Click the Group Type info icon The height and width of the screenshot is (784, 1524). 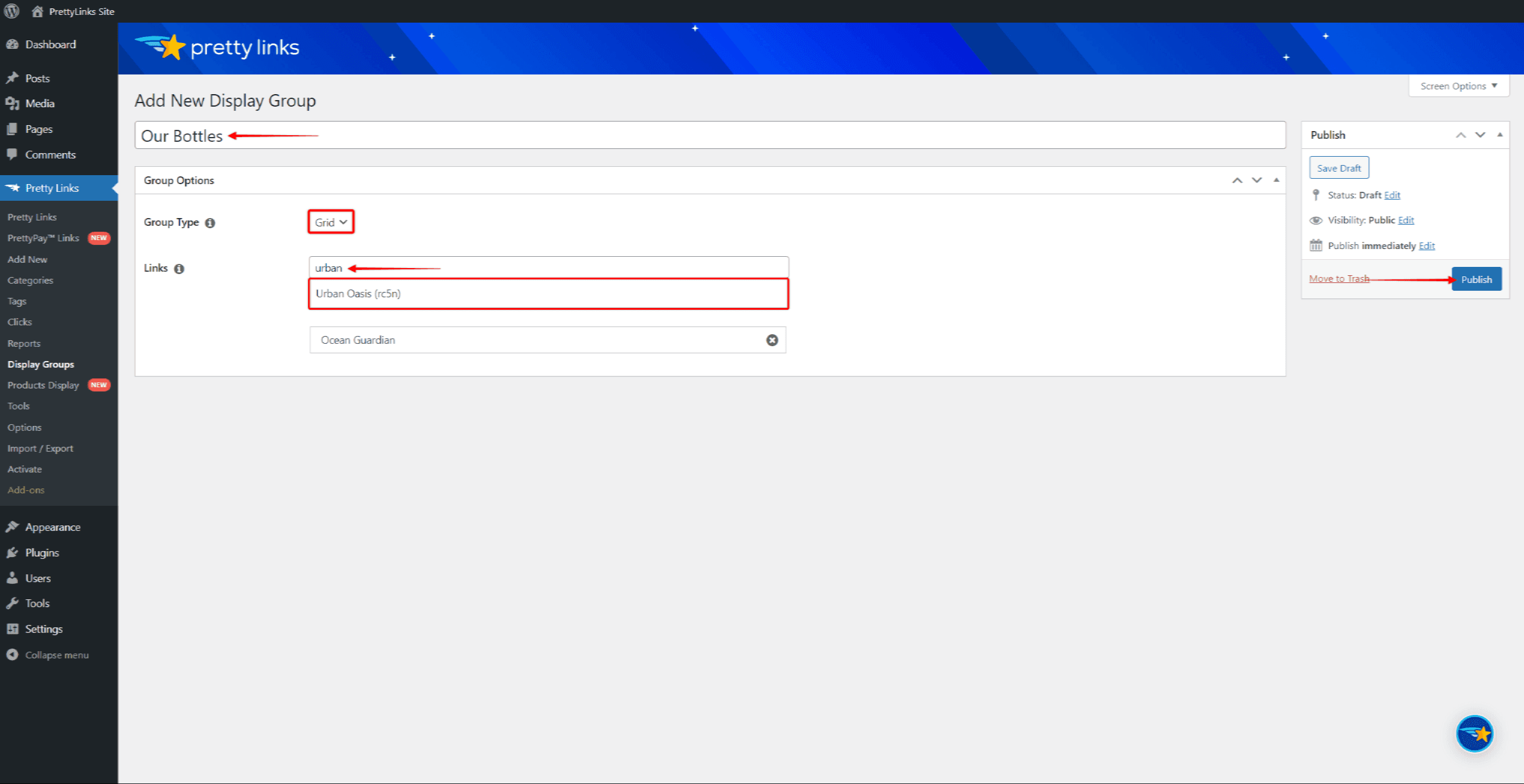[x=210, y=223]
